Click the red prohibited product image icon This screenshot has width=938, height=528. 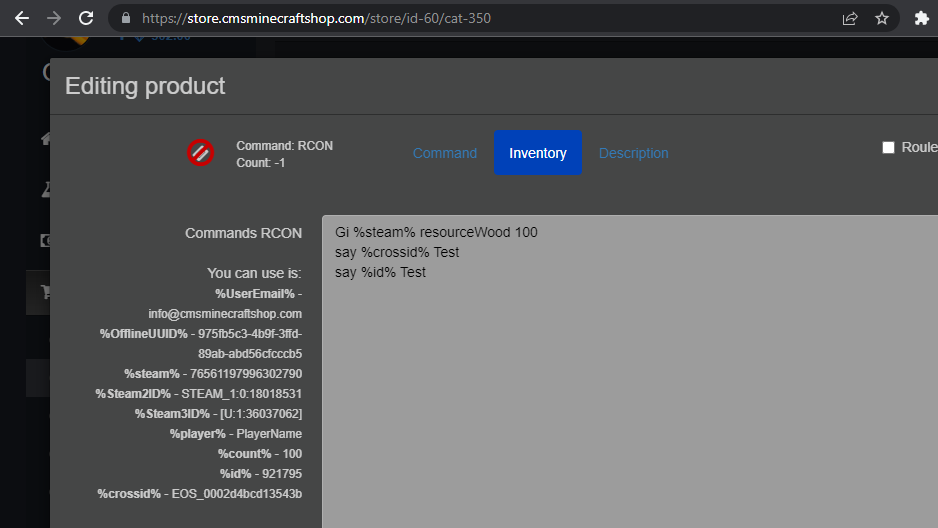[x=200, y=152]
